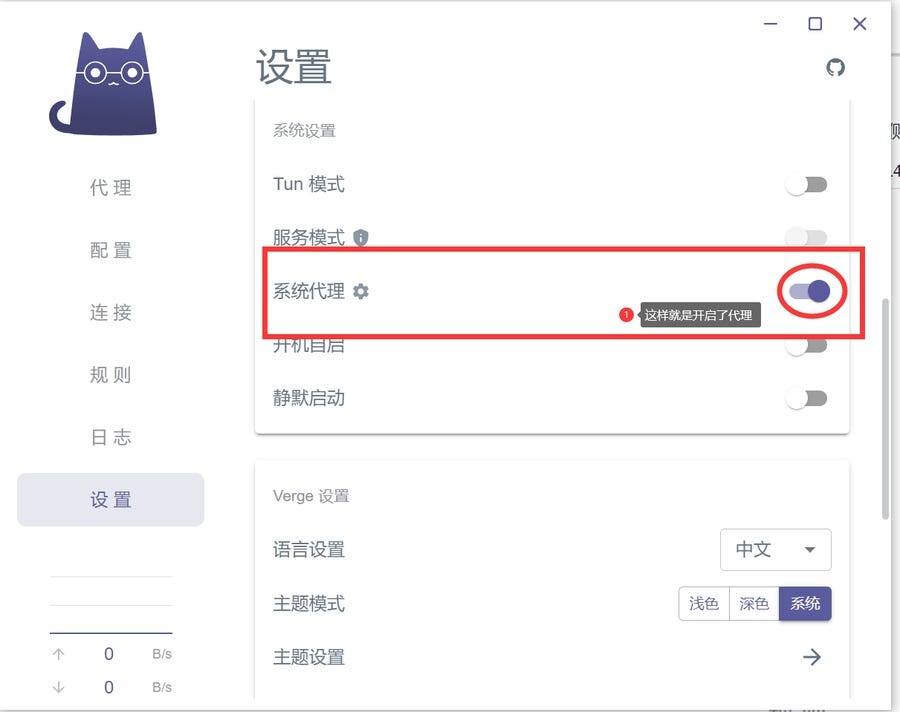Click the Clash Verge cat logo
Viewport: 900px width, 712px height.
(104, 84)
